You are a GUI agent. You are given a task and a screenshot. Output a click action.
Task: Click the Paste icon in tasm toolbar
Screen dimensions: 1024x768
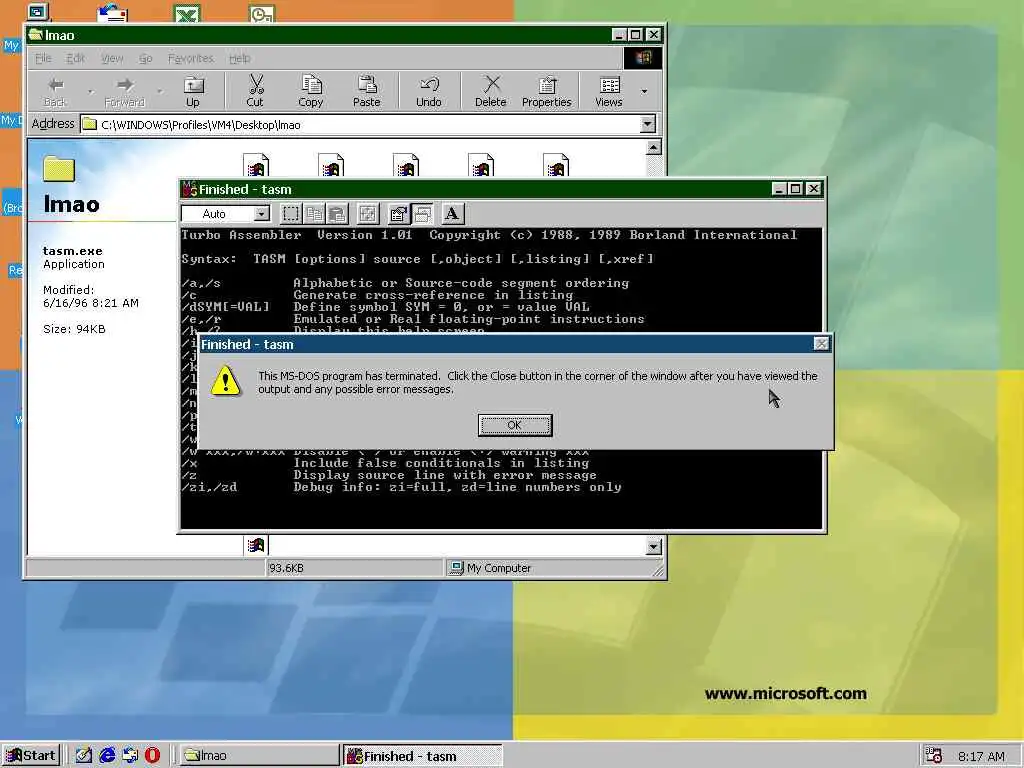coord(337,214)
